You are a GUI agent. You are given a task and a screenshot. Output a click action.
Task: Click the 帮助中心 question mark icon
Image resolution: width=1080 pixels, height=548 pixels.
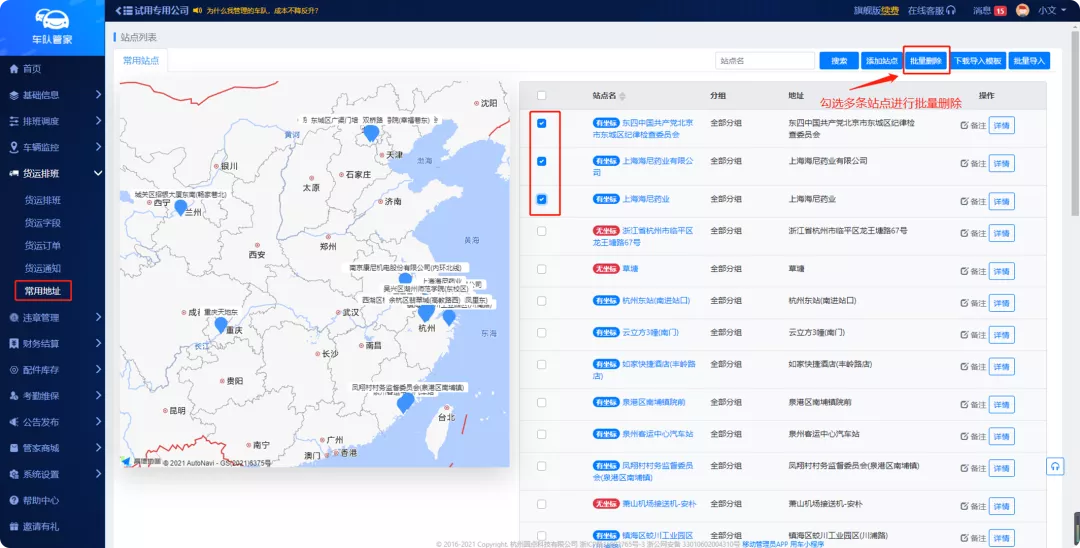pyautogui.click(x=14, y=500)
